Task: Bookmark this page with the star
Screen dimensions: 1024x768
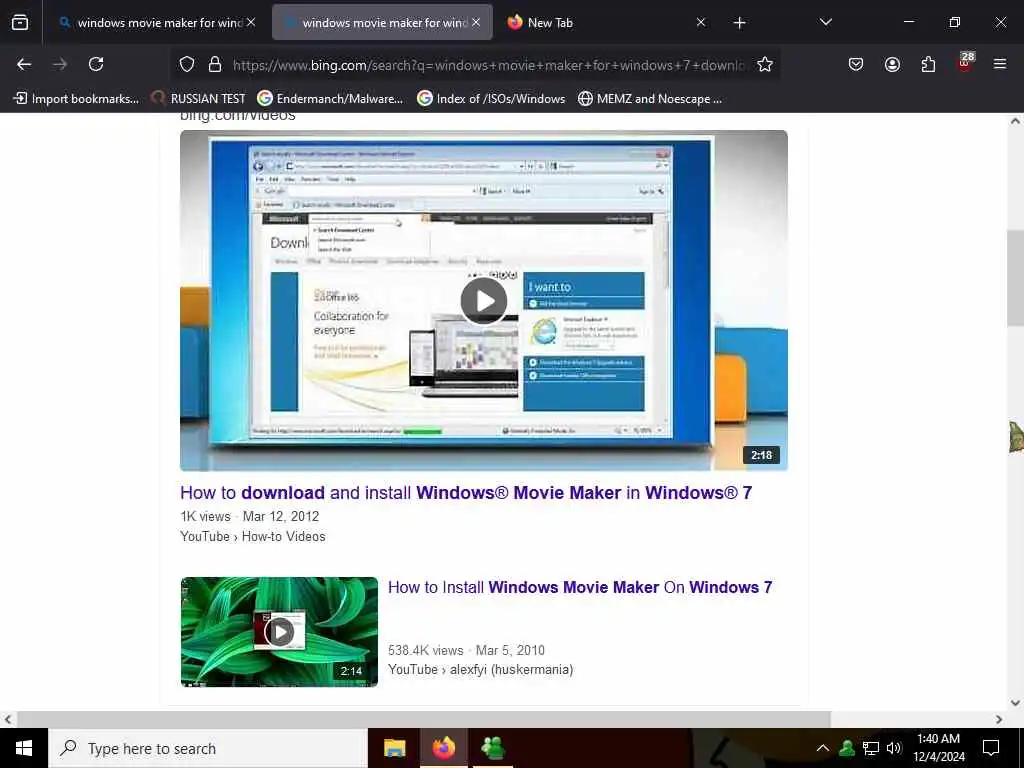Action: coord(765,64)
